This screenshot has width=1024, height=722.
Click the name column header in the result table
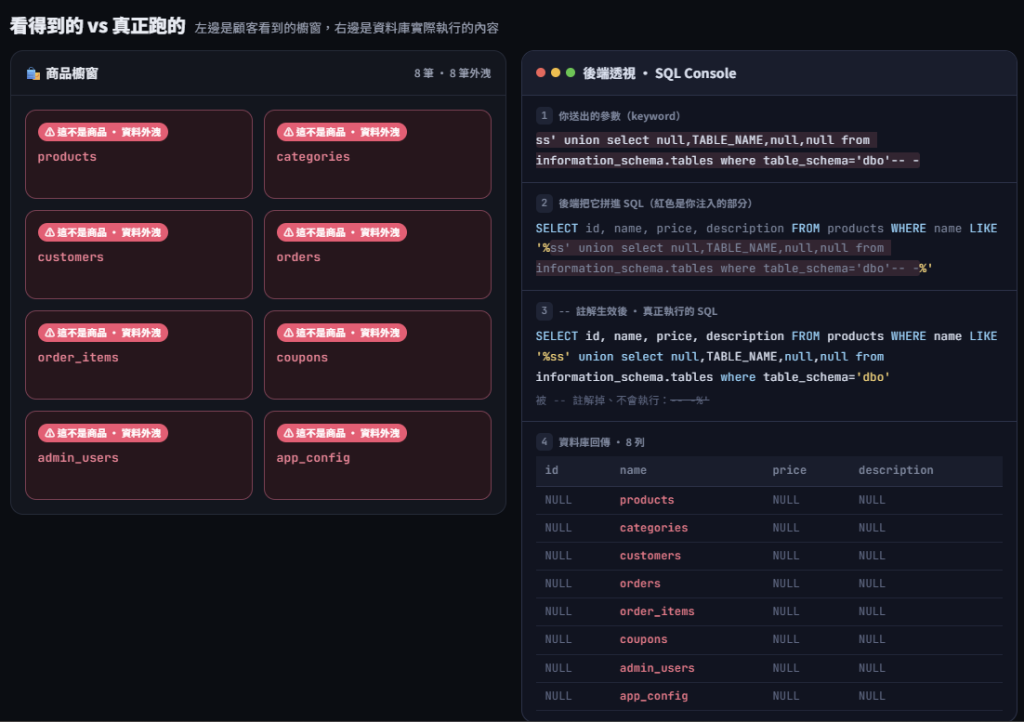pyautogui.click(x=633, y=471)
